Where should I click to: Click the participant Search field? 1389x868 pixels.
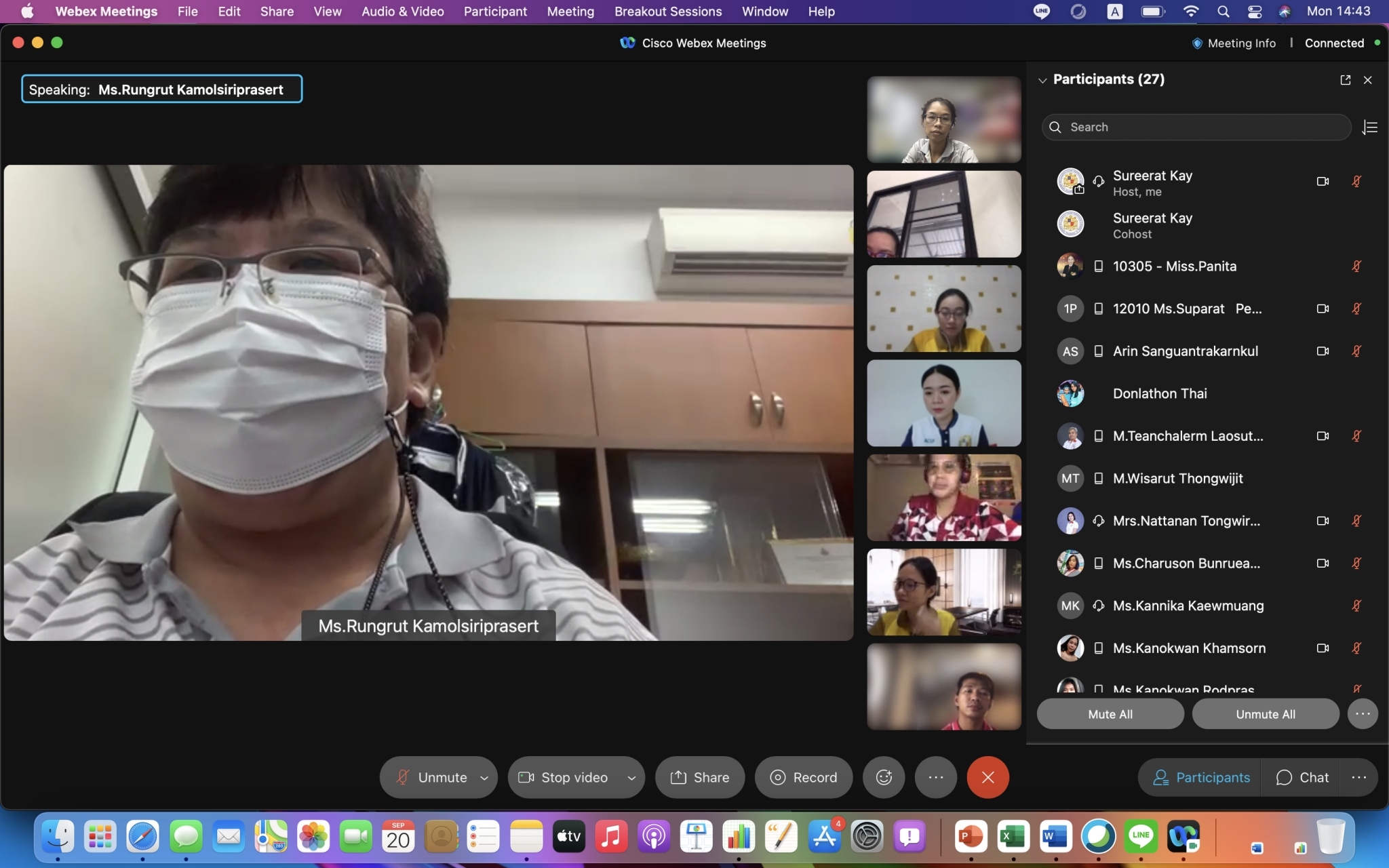point(1196,127)
